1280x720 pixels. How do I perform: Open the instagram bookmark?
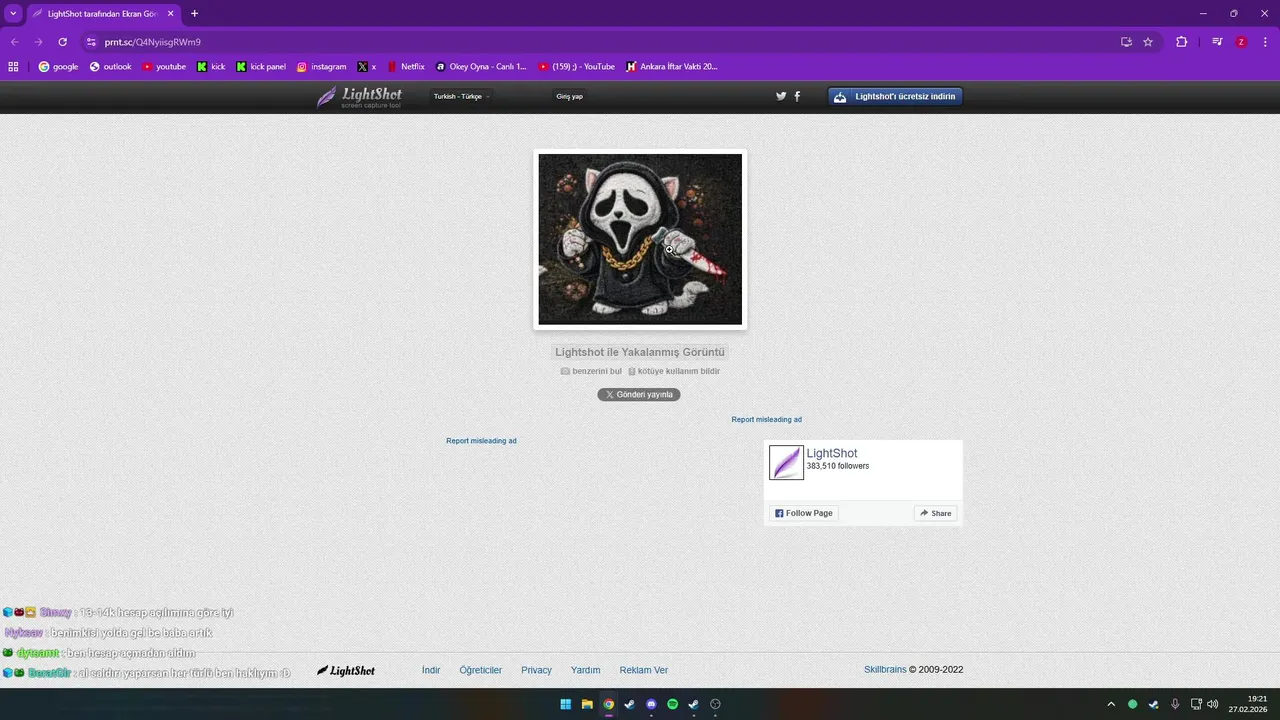321,67
